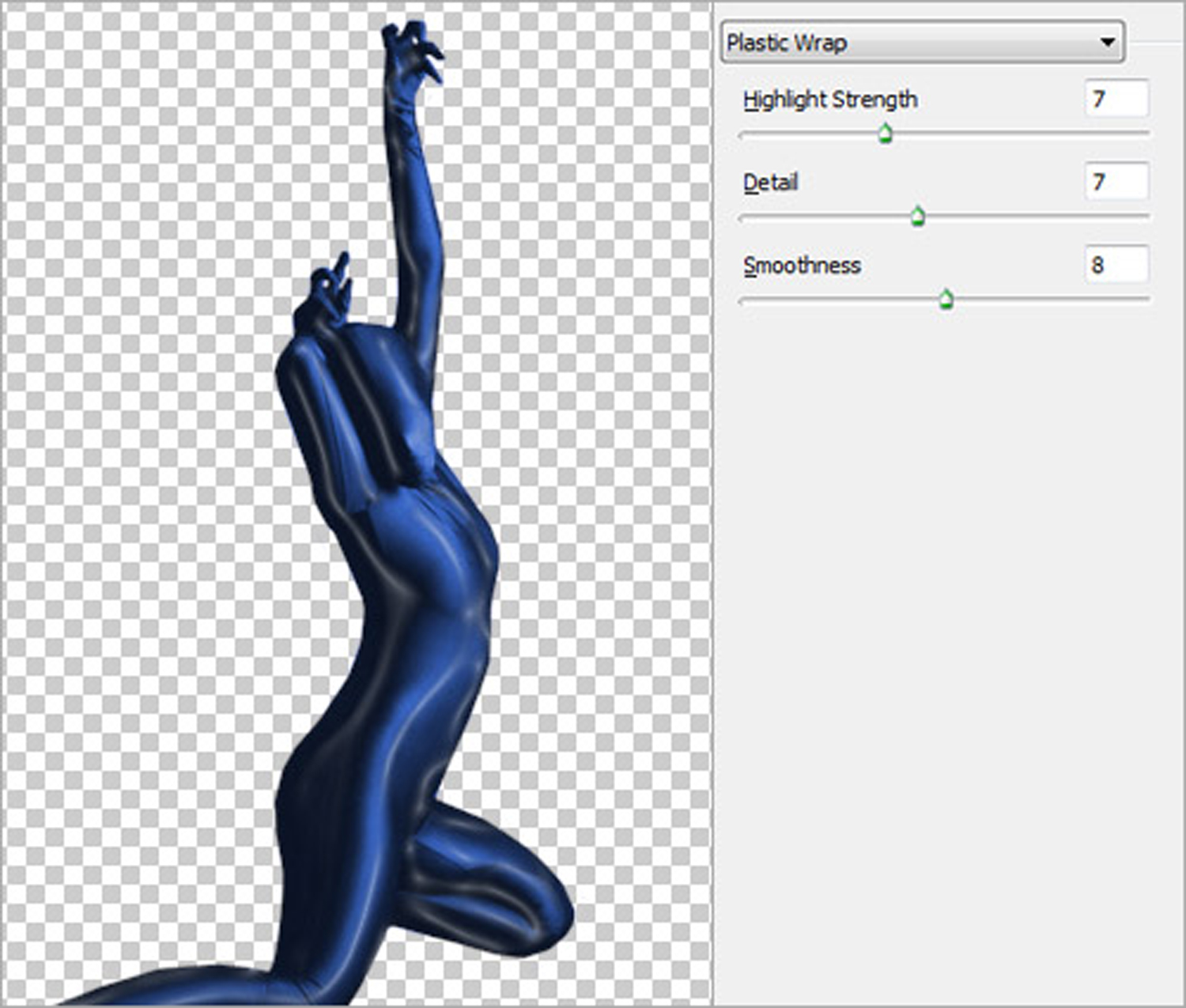Click the empty panel area below Smoothness slider
The width and height of the screenshot is (1186, 1008).
[949, 632]
